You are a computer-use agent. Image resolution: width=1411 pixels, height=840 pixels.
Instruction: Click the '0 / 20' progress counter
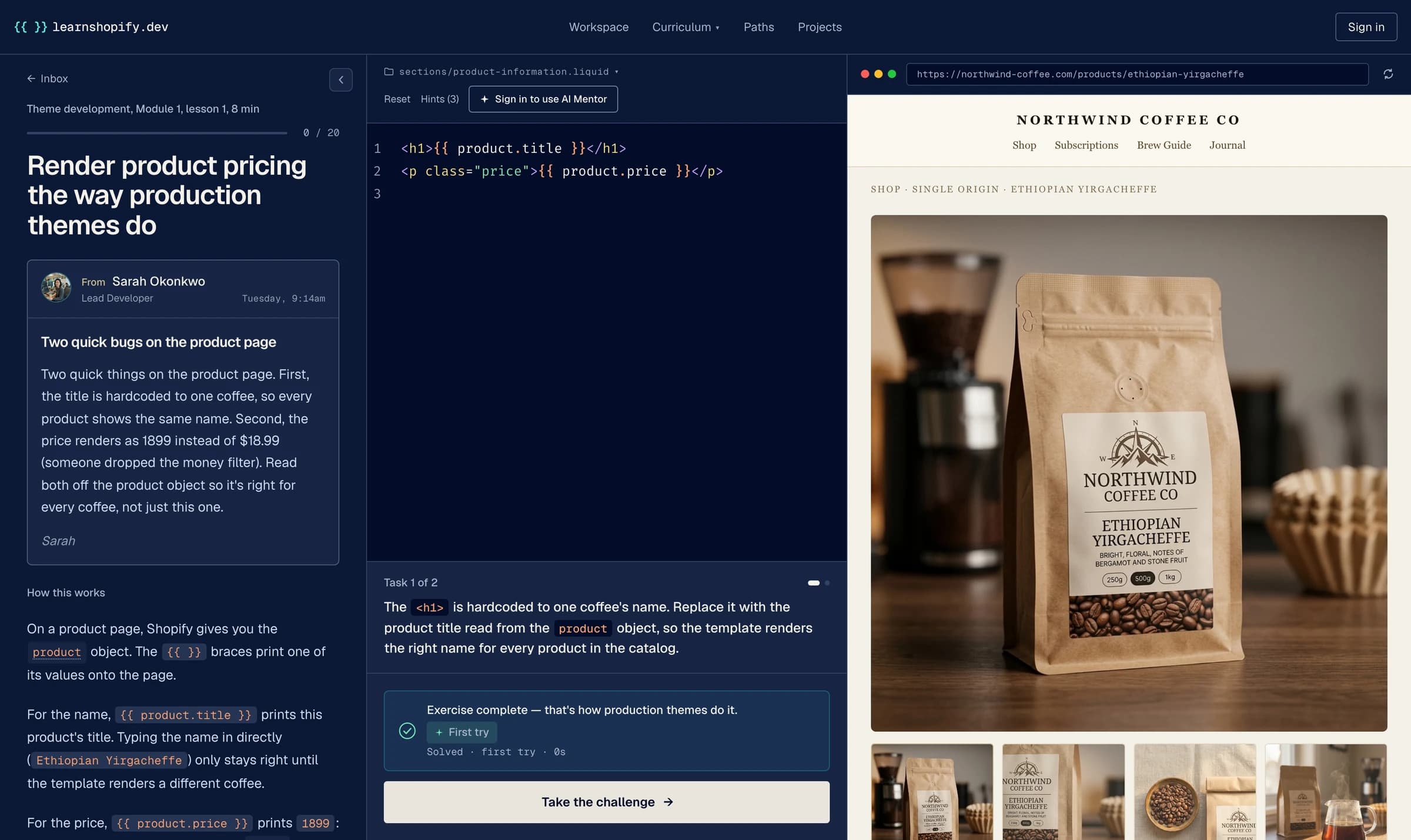[321, 133]
